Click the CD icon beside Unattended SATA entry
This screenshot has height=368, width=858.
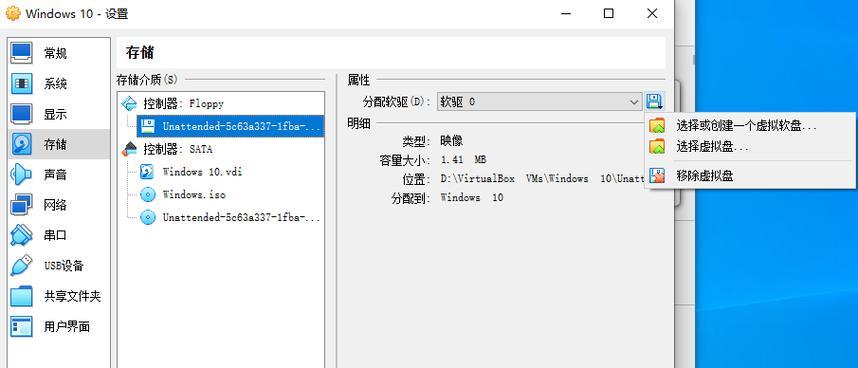[x=148, y=218]
